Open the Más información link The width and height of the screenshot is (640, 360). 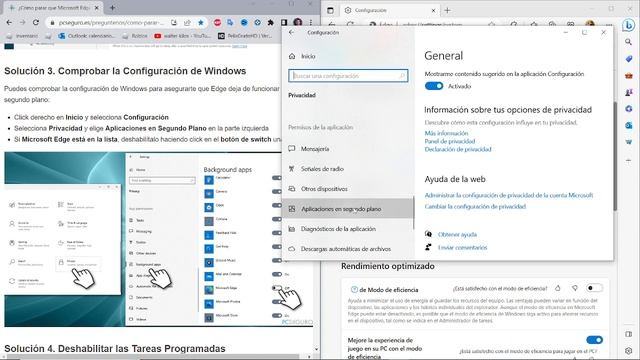click(446, 133)
